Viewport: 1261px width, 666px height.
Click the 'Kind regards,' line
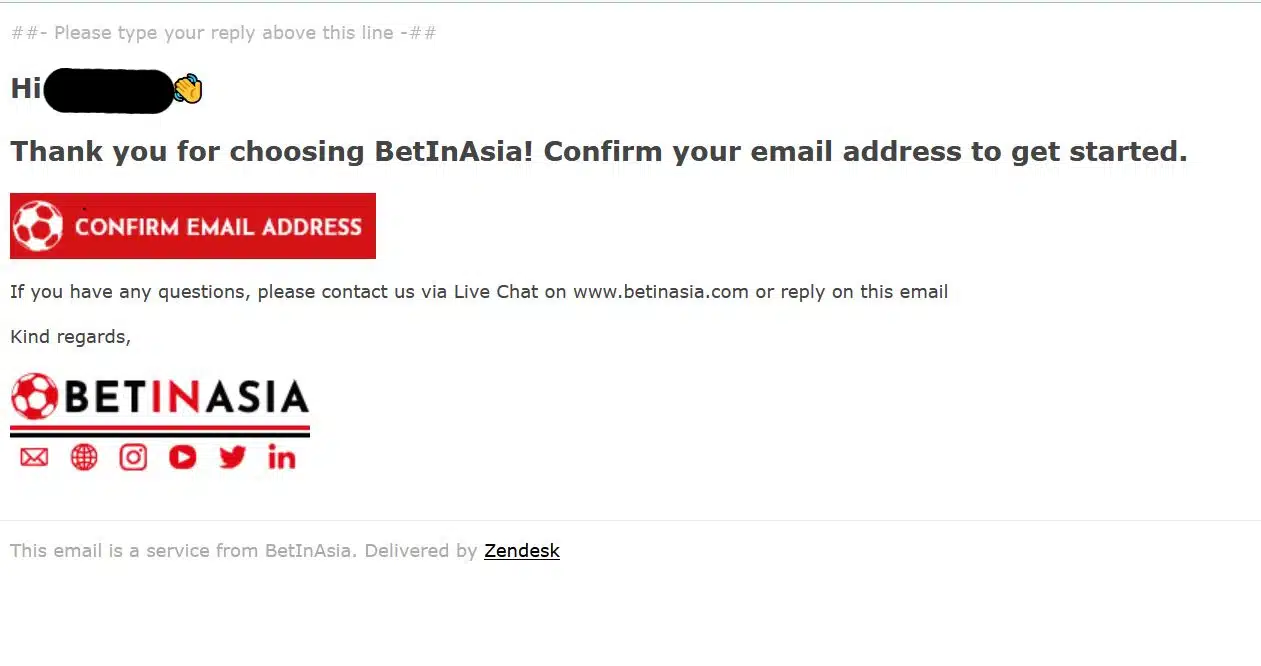tap(70, 337)
